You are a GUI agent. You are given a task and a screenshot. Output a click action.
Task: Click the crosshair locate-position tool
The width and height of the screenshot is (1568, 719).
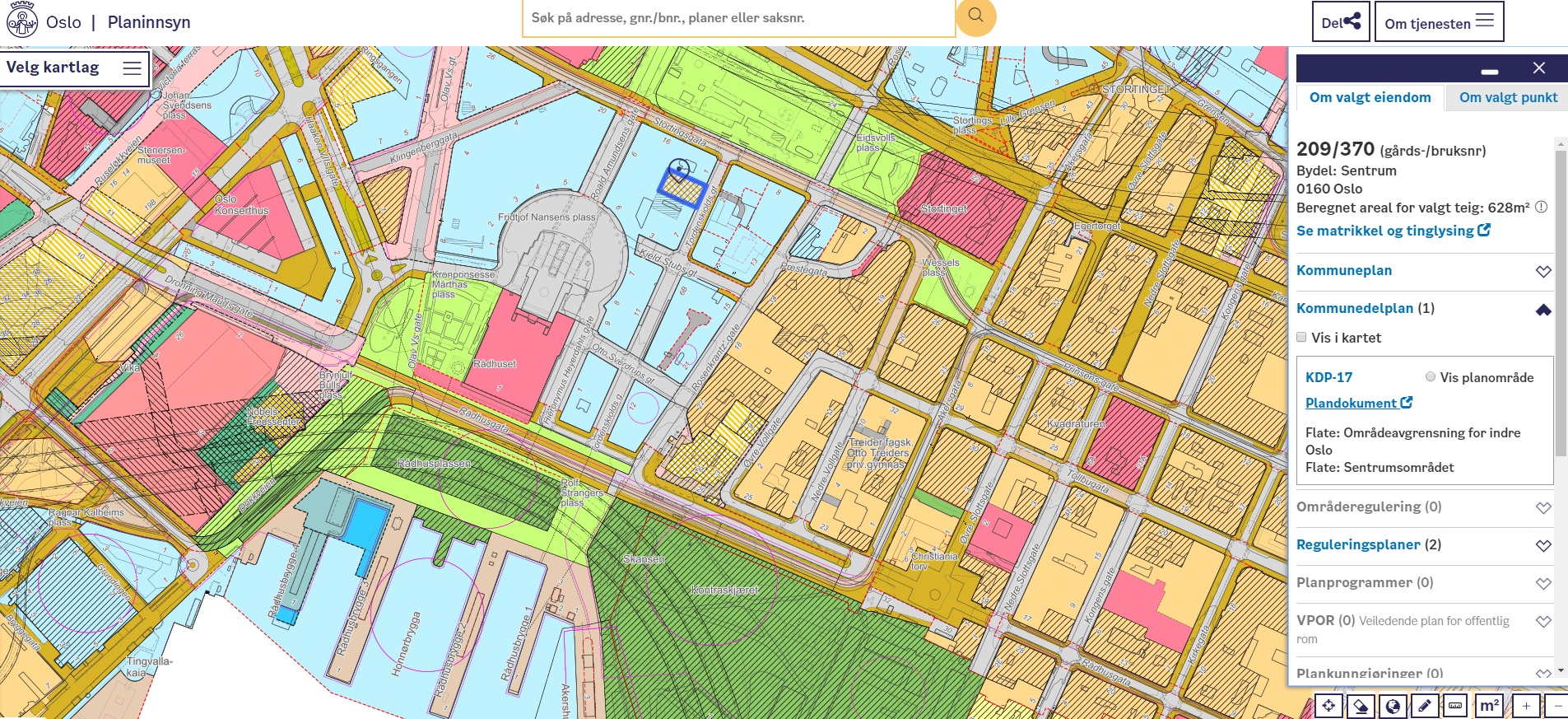(x=1328, y=706)
